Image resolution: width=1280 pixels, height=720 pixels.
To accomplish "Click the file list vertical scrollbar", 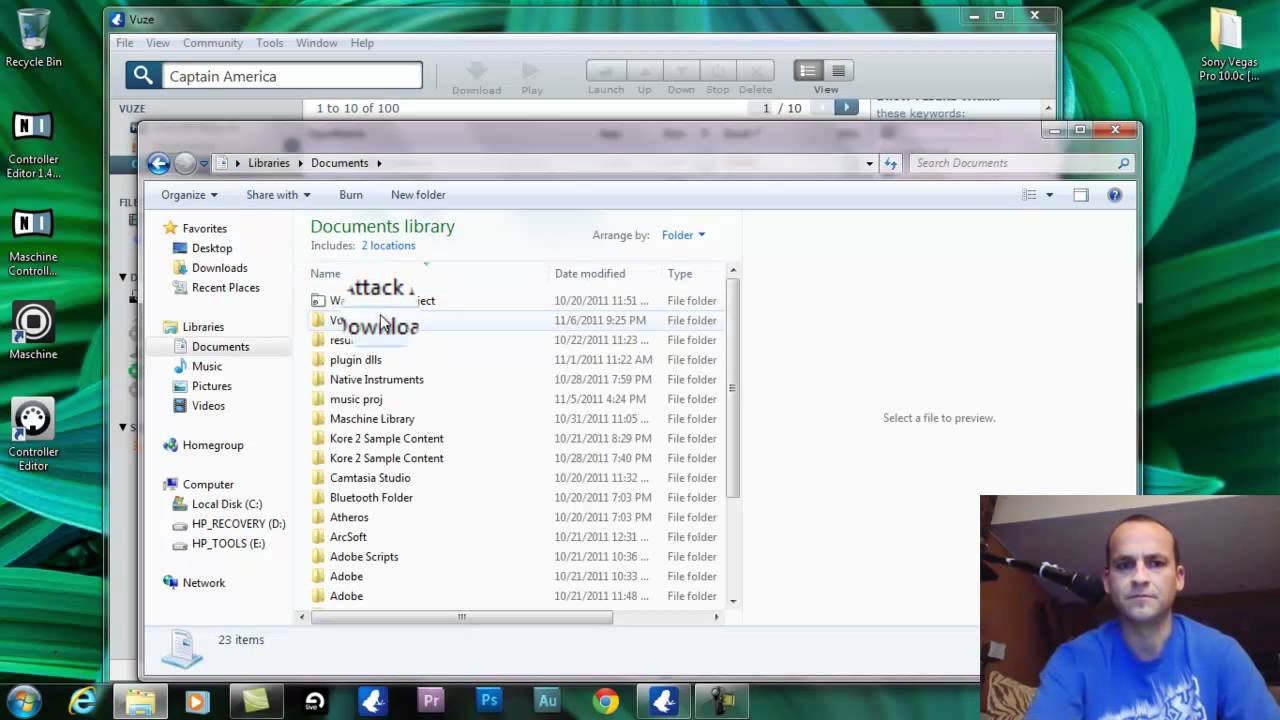I will tap(733, 388).
